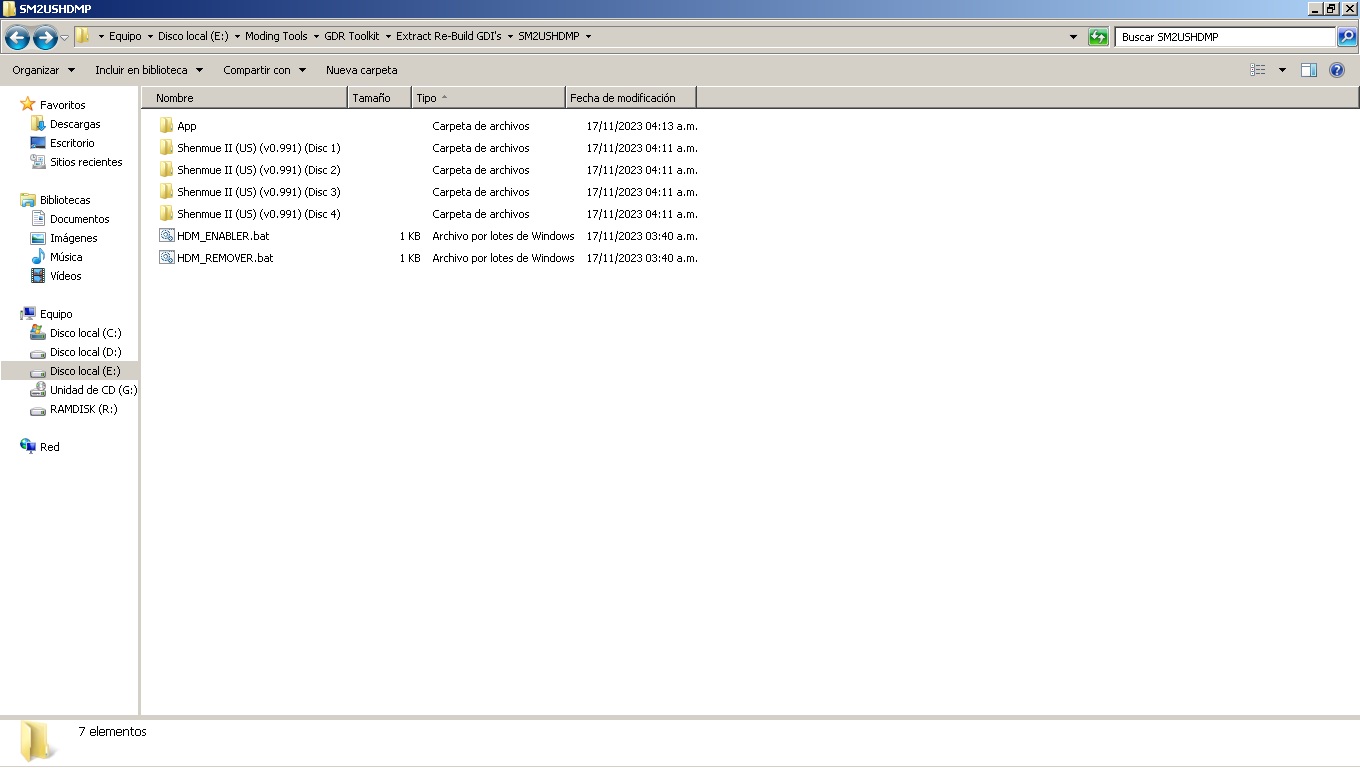The width and height of the screenshot is (1360, 768).
Task: Toggle the preview pane icon
Action: pos(1309,70)
